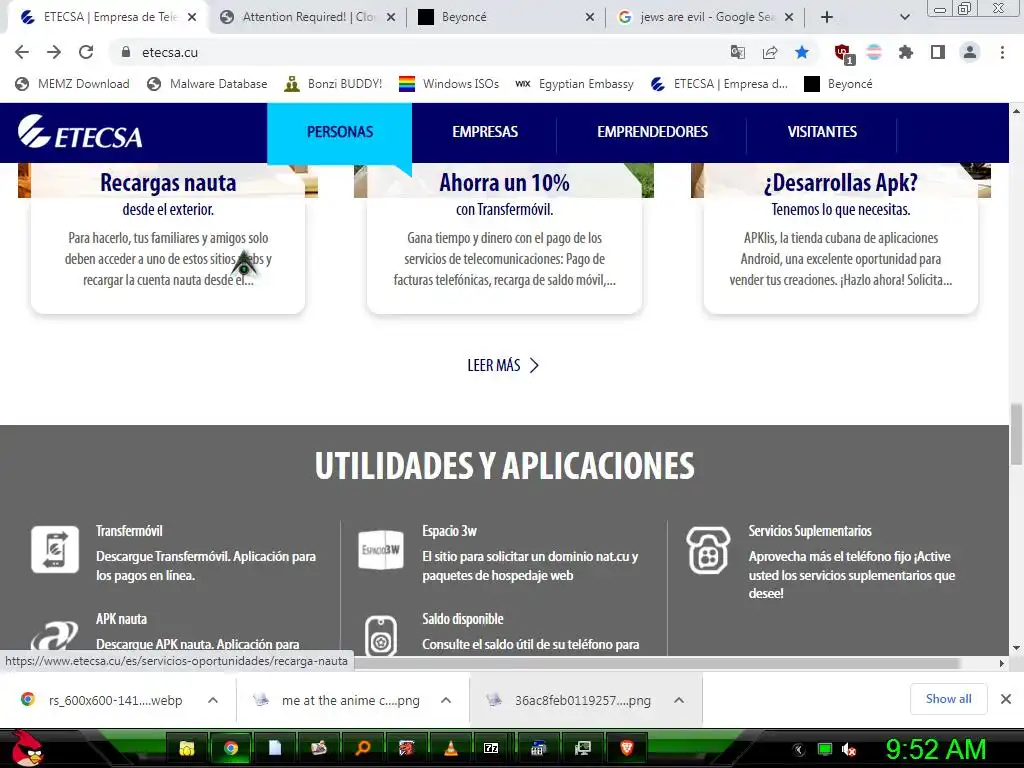Image resolution: width=1024 pixels, height=768 pixels.
Task: Expand the tab search chevron
Action: coord(904,17)
